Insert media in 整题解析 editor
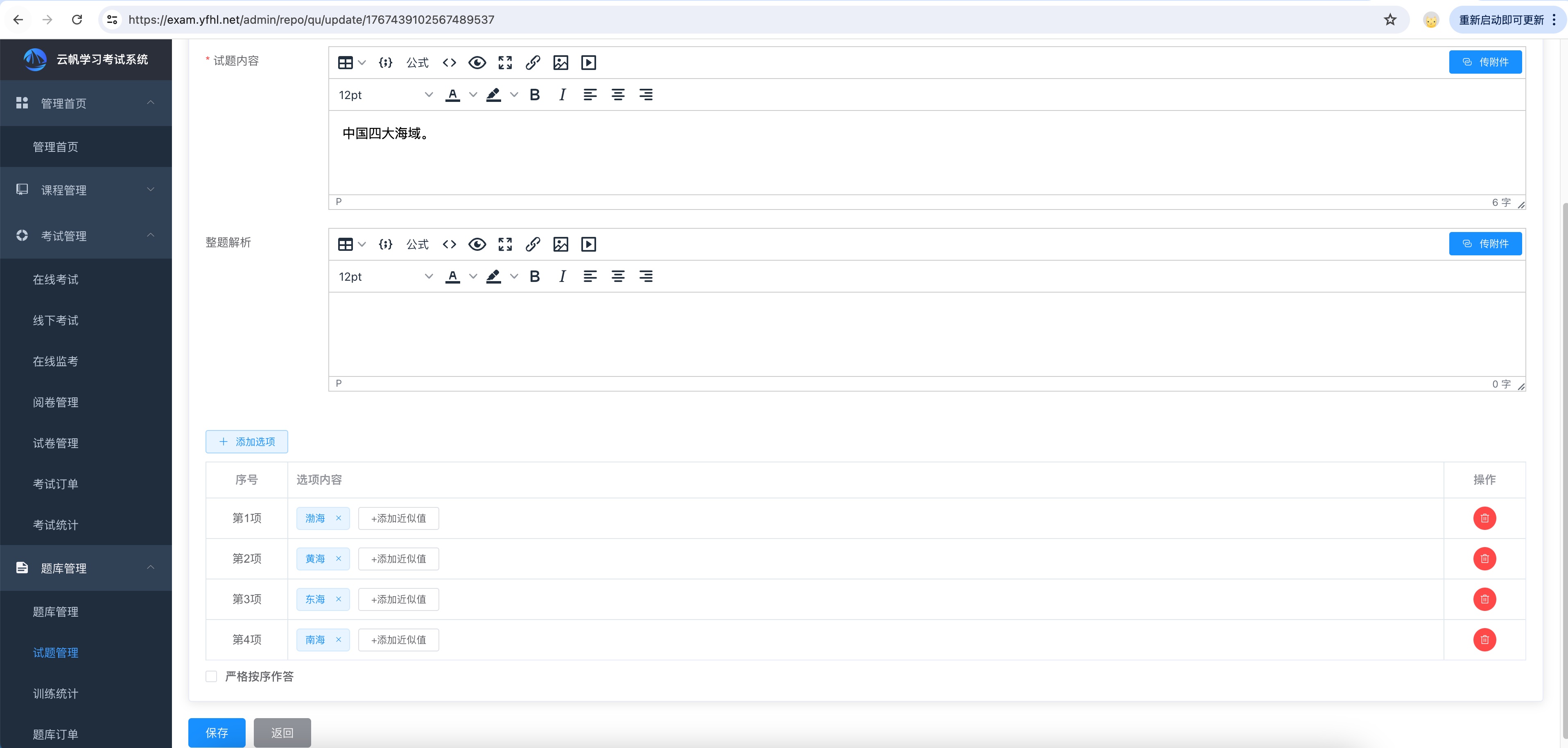The image size is (1568, 748). 589,244
